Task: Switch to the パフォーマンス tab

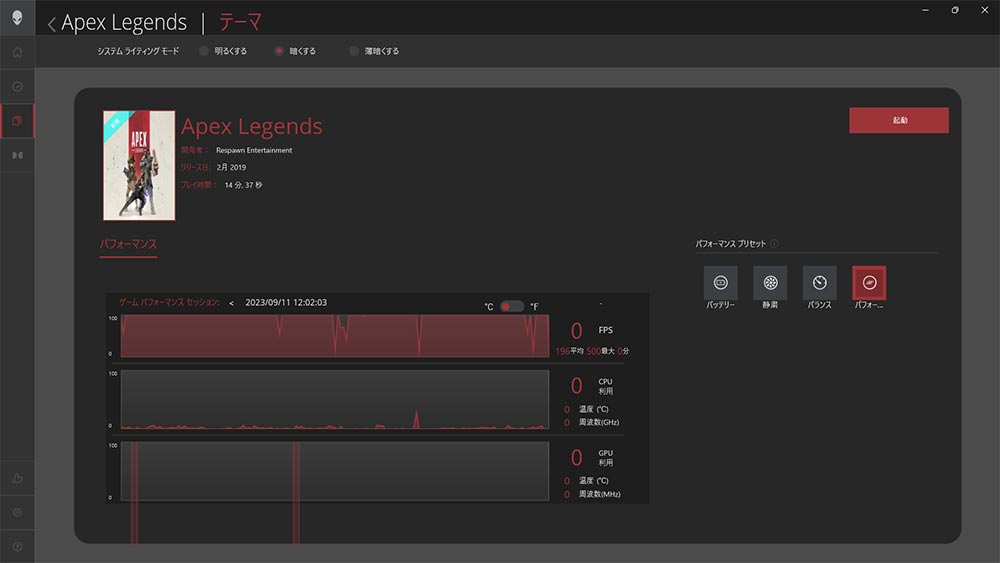Action: coord(128,244)
